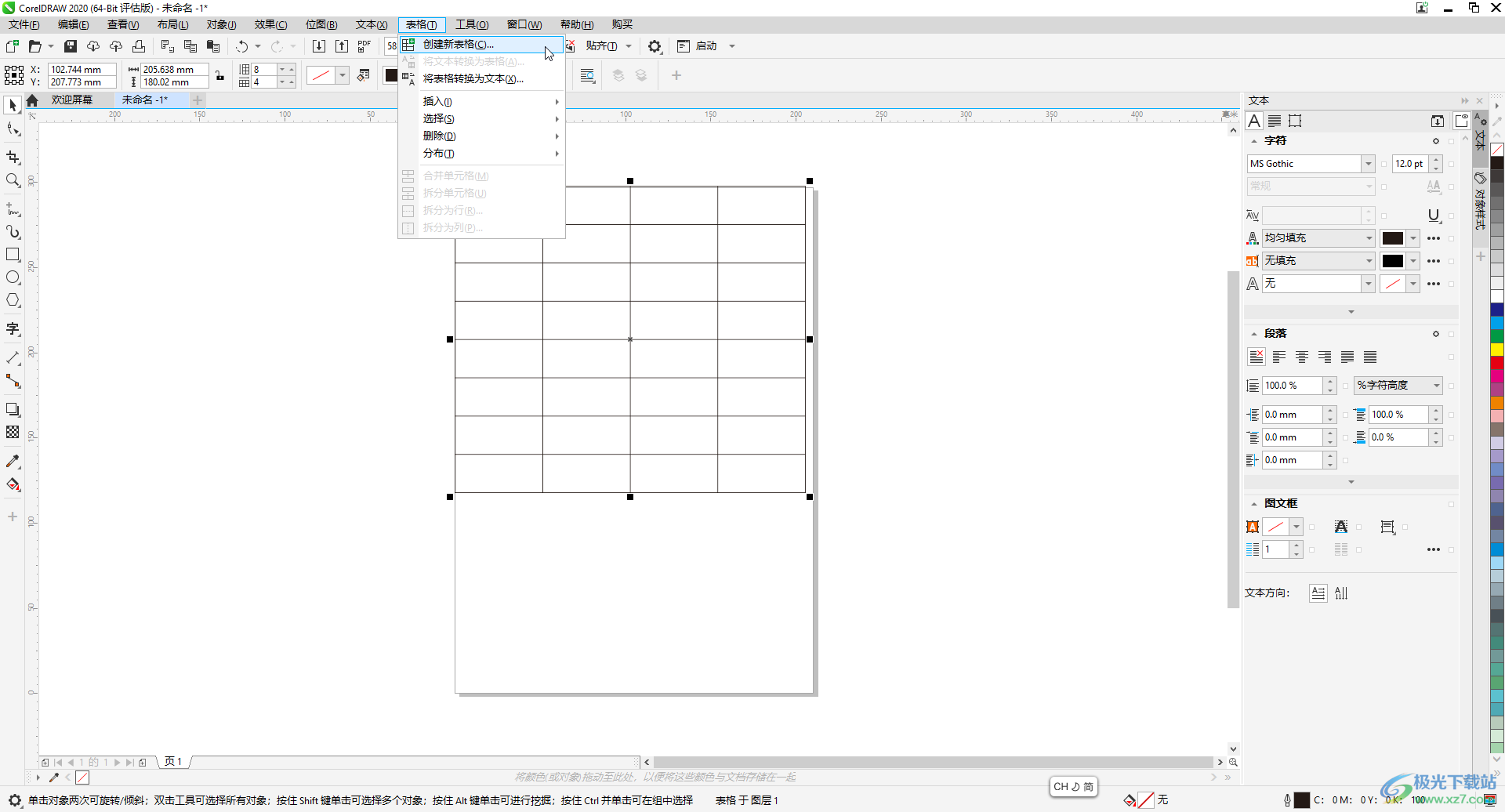
Task: Click the Import icon
Action: click(x=319, y=46)
